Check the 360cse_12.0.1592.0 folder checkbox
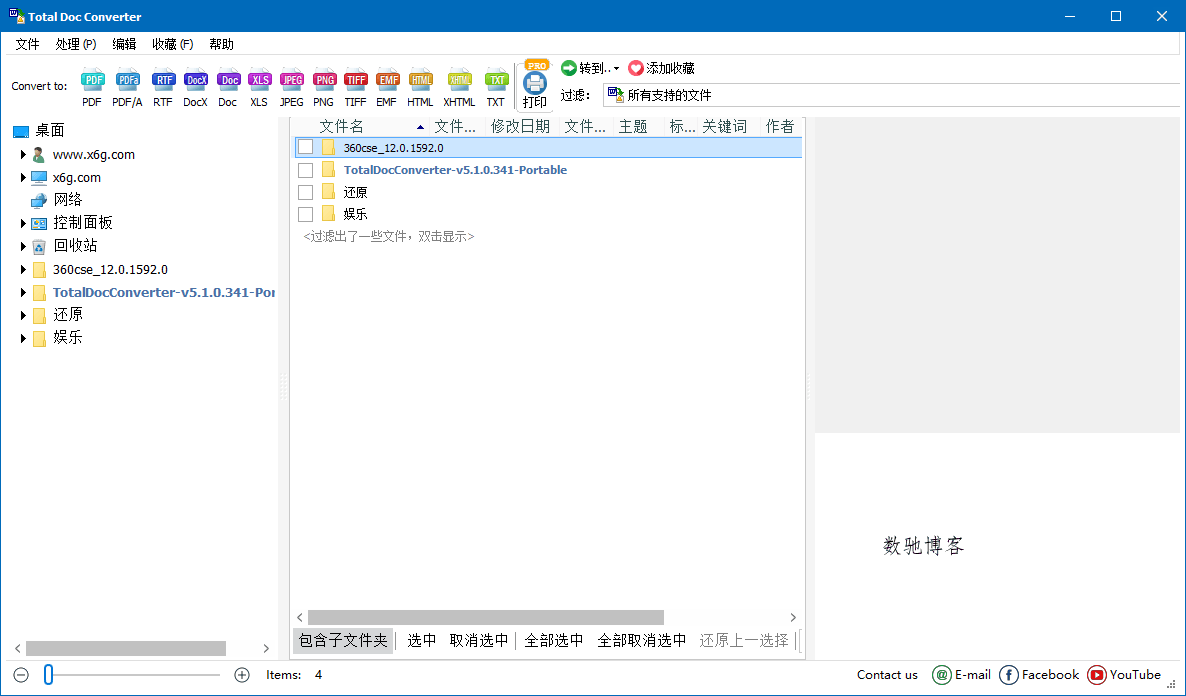Viewport: 1186px width, 696px height. point(306,148)
